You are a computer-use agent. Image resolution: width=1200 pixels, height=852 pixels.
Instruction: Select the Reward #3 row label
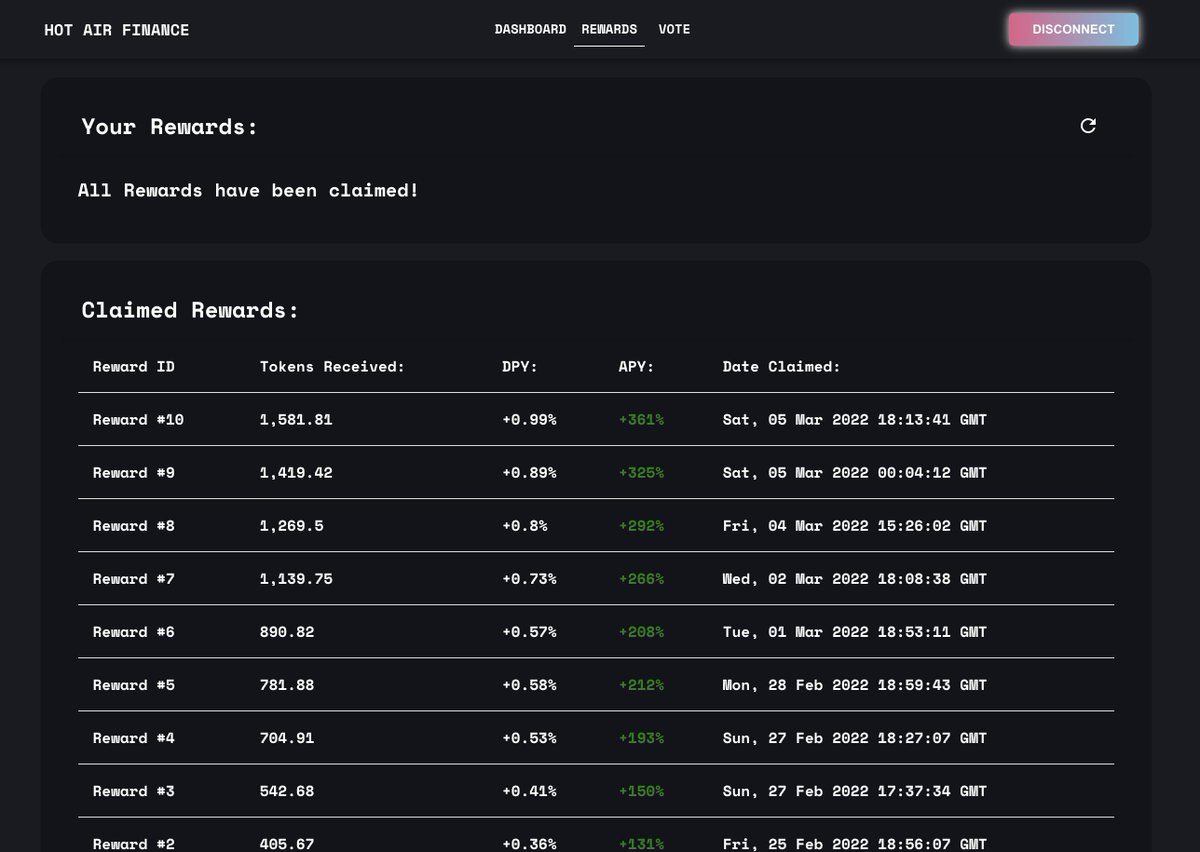tap(134, 791)
